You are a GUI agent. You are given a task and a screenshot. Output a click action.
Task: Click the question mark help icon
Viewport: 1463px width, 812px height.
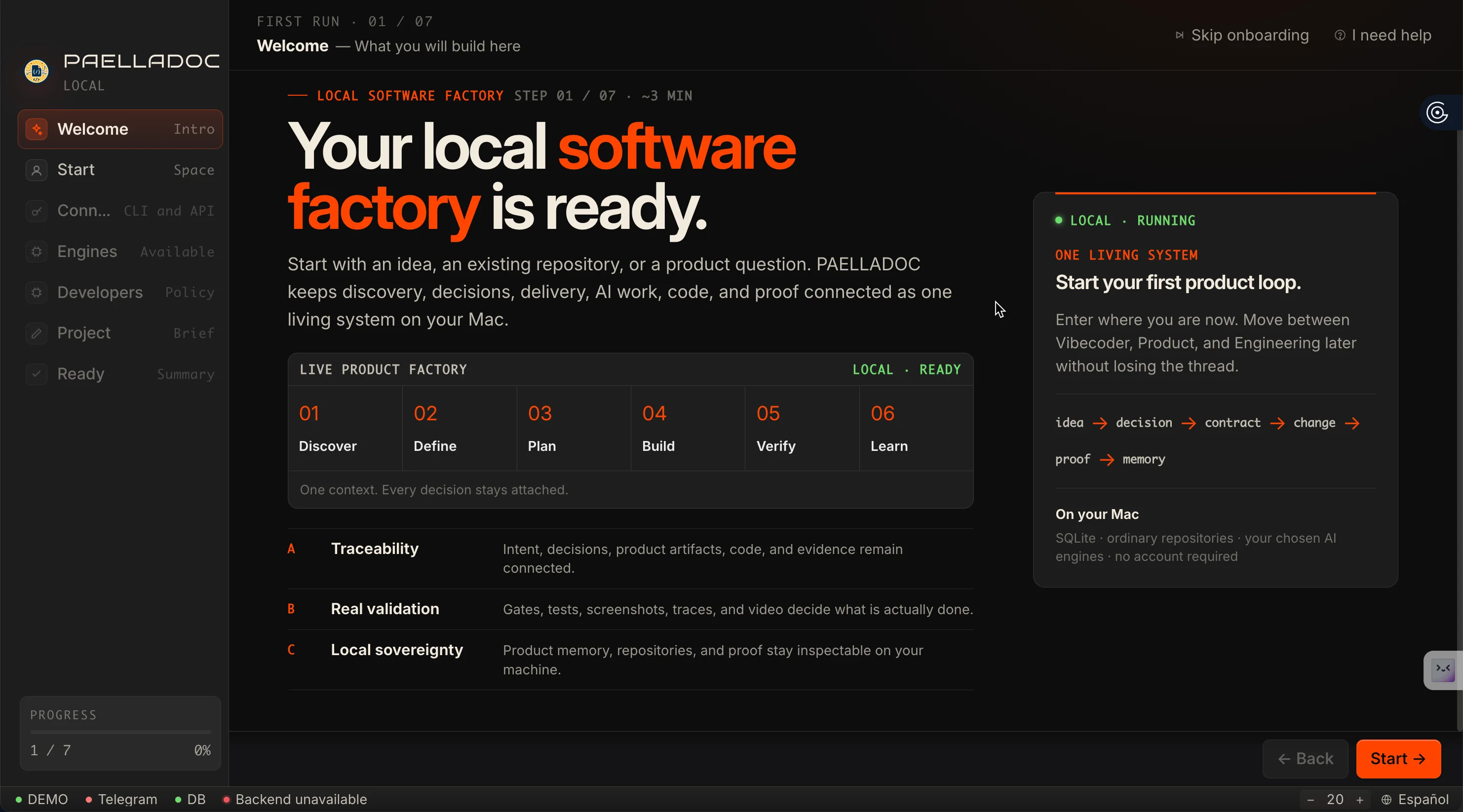(1340, 35)
